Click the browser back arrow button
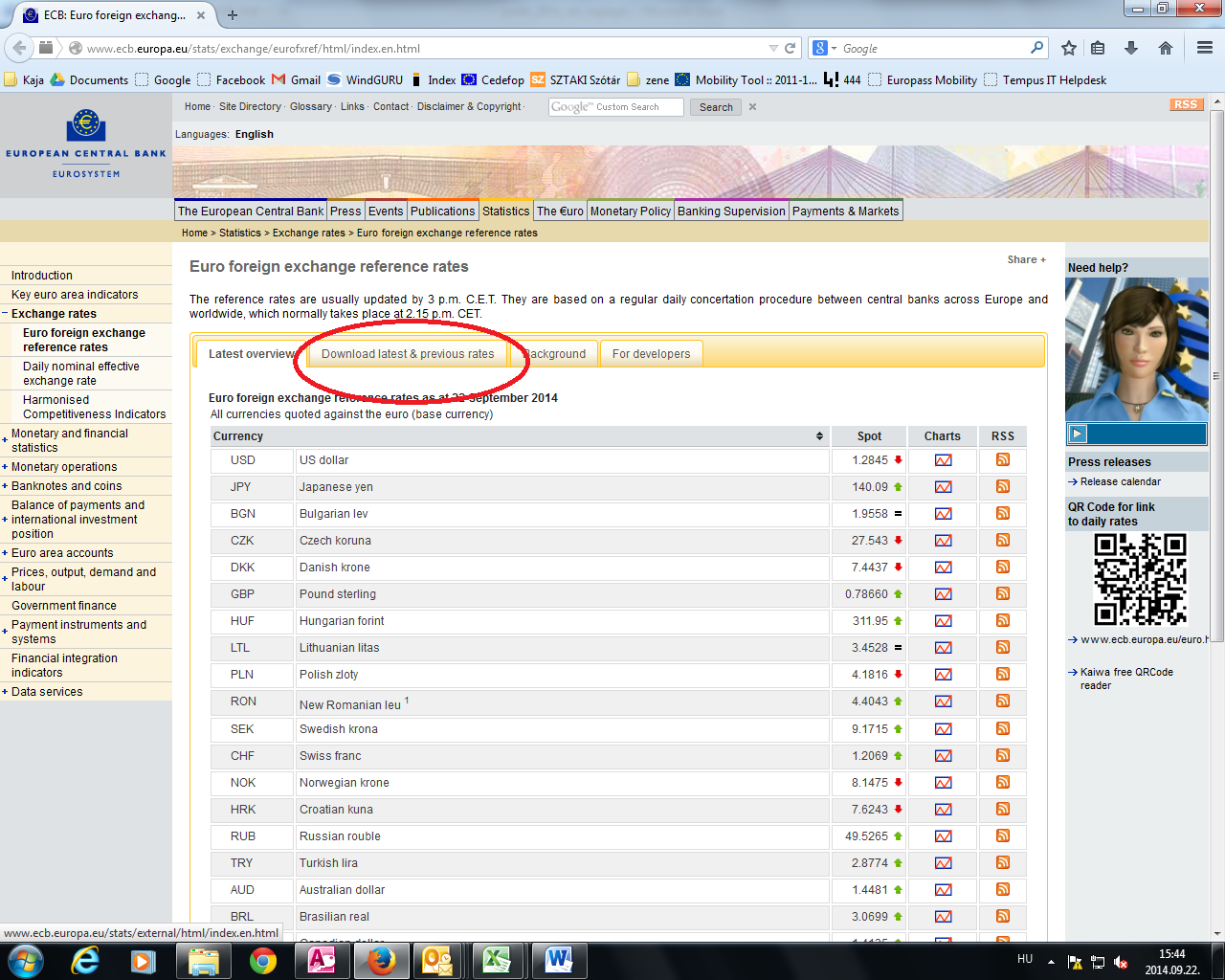The width and height of the screenshot is (1225, 980). [x=18, y=48]
